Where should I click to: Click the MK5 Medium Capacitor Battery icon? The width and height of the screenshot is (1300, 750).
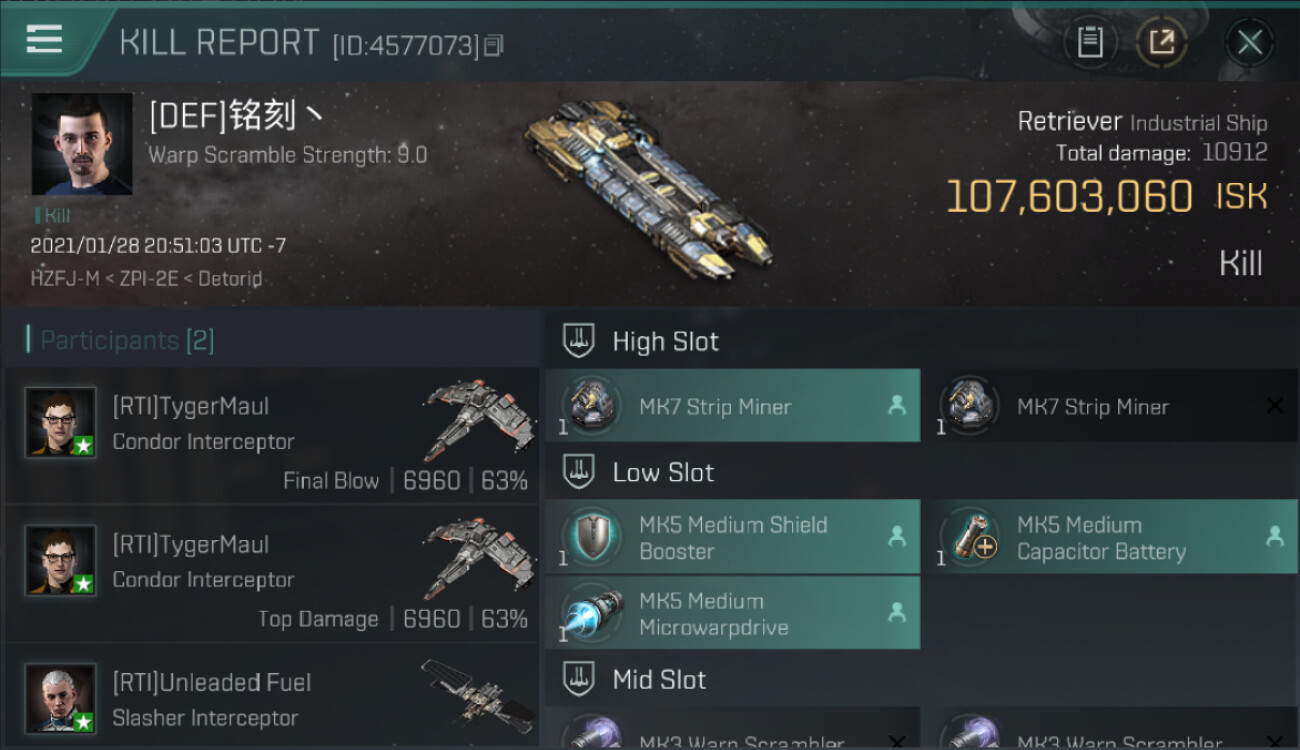(x=969, y=537)
